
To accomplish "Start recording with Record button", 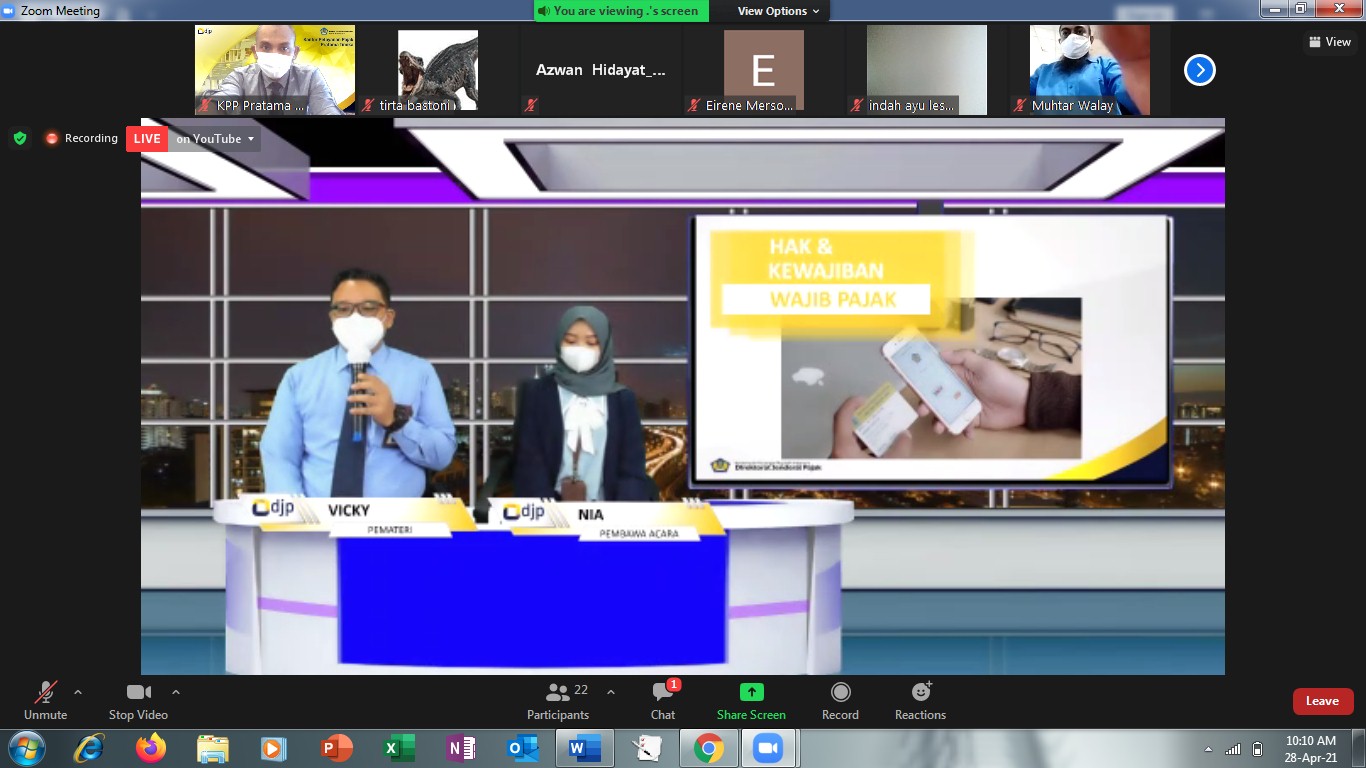I will (840, 701).
